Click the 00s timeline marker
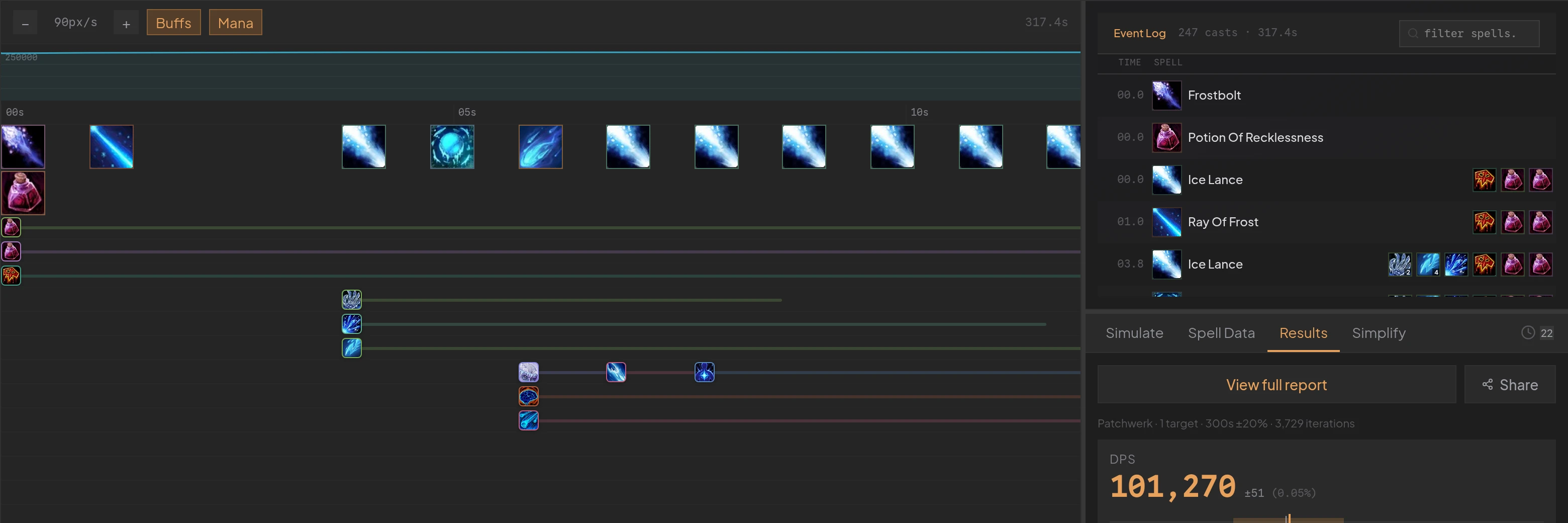Image resolution: width=1568 pixels, height=523 pixels. tap(15, 113)
